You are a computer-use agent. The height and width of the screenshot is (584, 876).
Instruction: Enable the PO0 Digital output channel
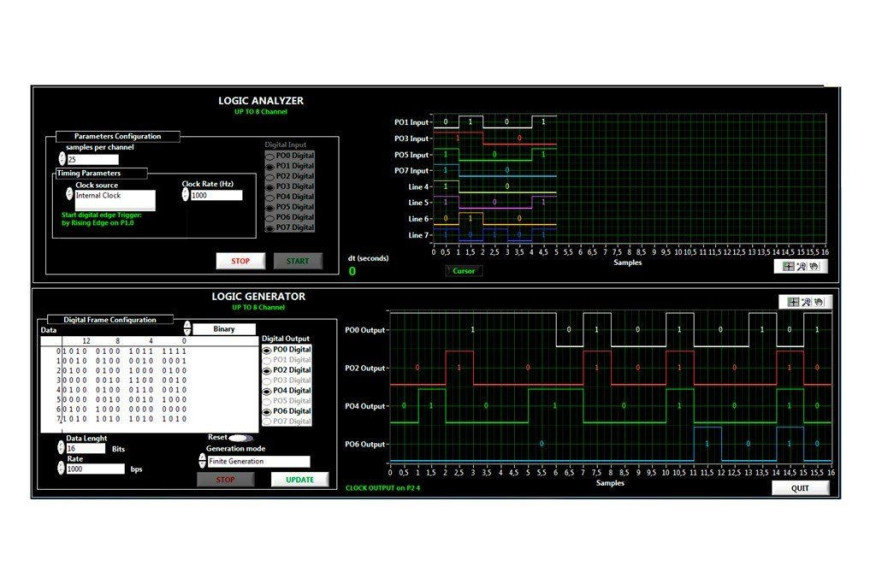pyautogui.click(x=266, y=348)
